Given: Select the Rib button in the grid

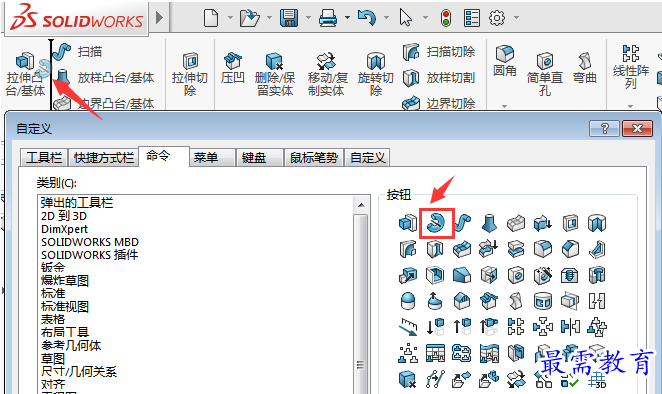Looking at the screenshot, I should coord(597,249).
